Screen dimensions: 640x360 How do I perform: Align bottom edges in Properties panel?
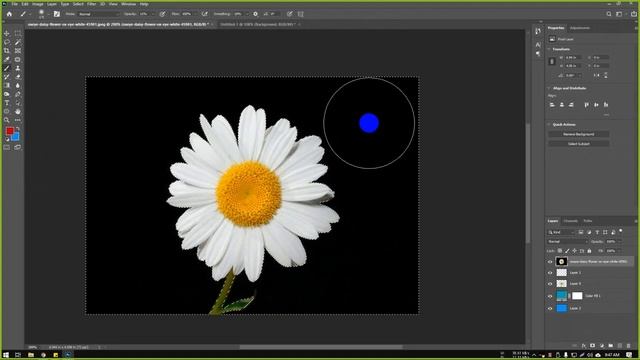[x=606, y=105]
